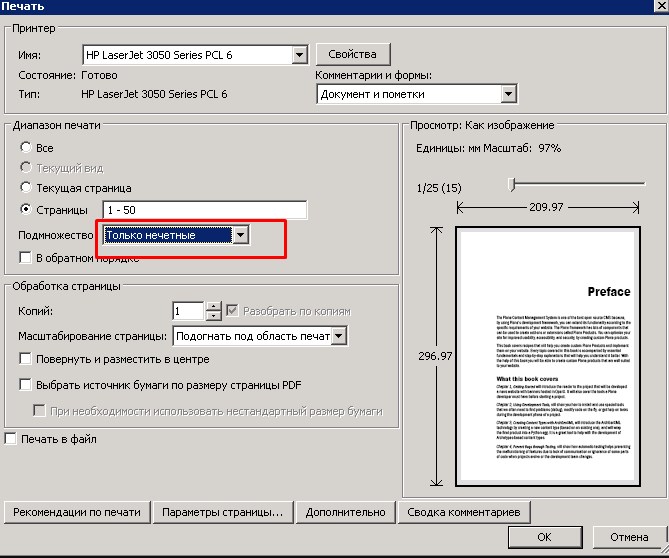Click the Копий number input field
669x558 pixels.
(187, 311)
